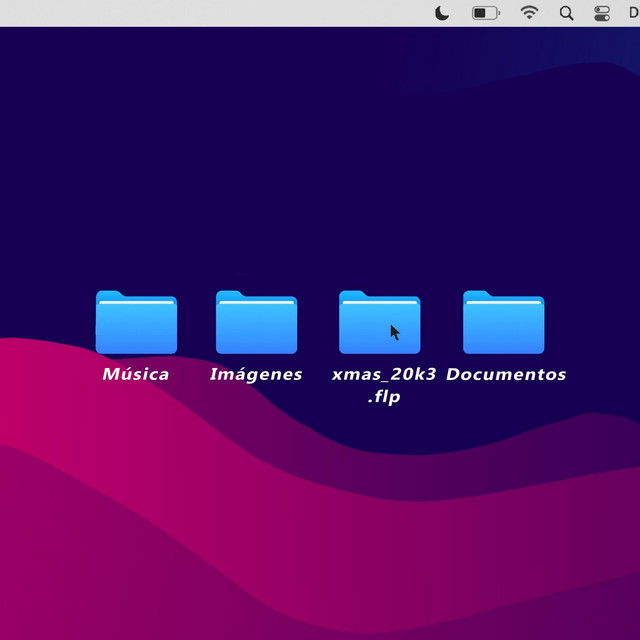
Task: Open Control Center toggles icon
Action: (x=602, y=13)
